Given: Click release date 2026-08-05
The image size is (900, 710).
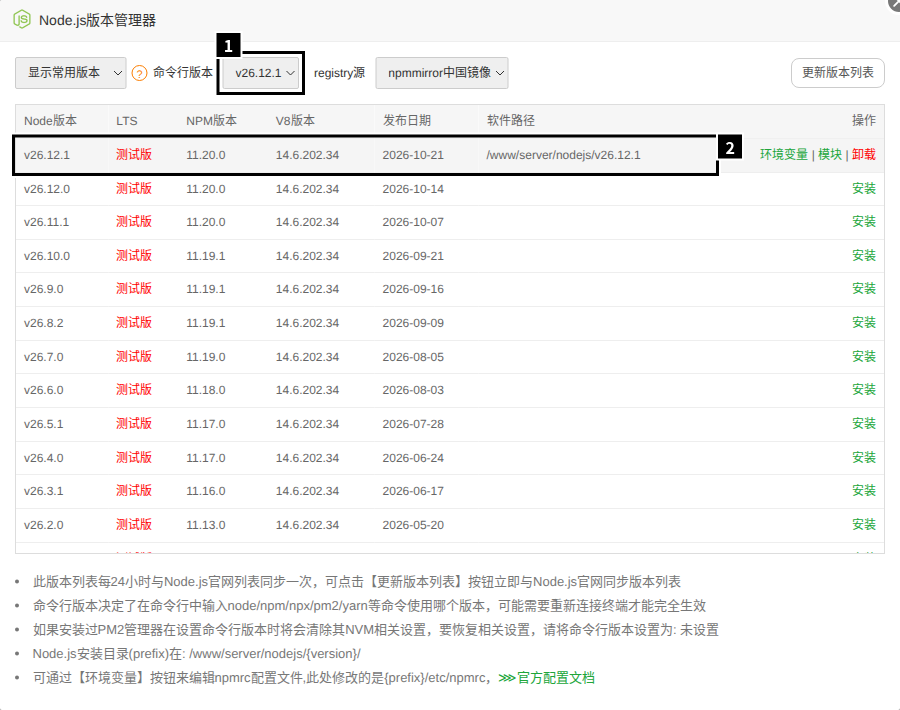Looking at the screenshot, I should click(413, 357).
